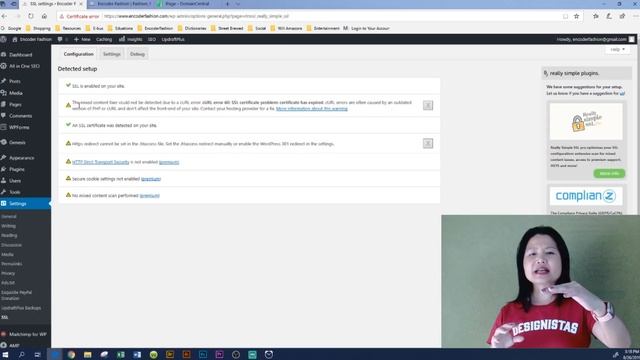This screenshot has height=360, width=640.
Task: Click the star icon to favorite page
Action: click(x=576, y=16)
